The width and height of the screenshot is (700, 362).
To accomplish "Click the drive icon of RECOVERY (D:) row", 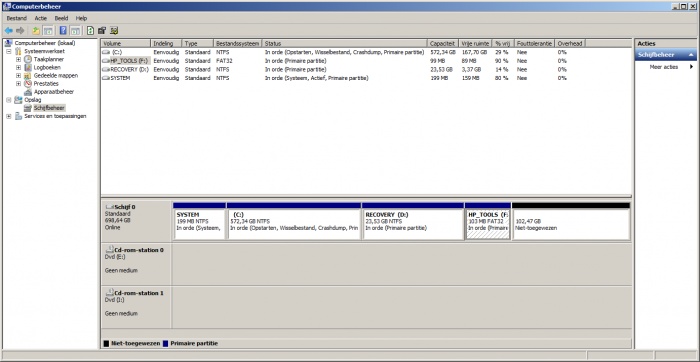I will [106, 70].
